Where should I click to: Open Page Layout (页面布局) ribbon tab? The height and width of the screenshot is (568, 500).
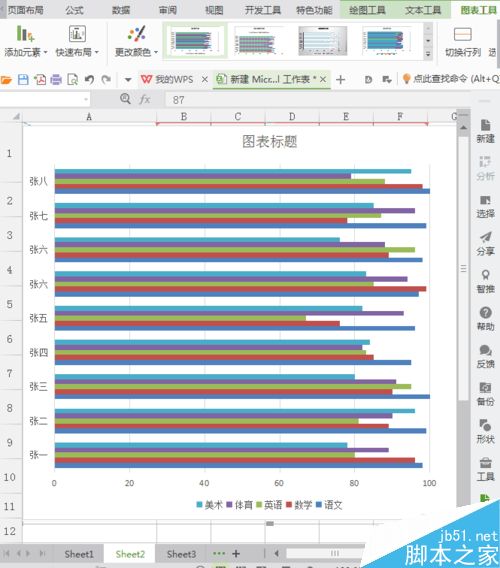(x=25, y=10)
